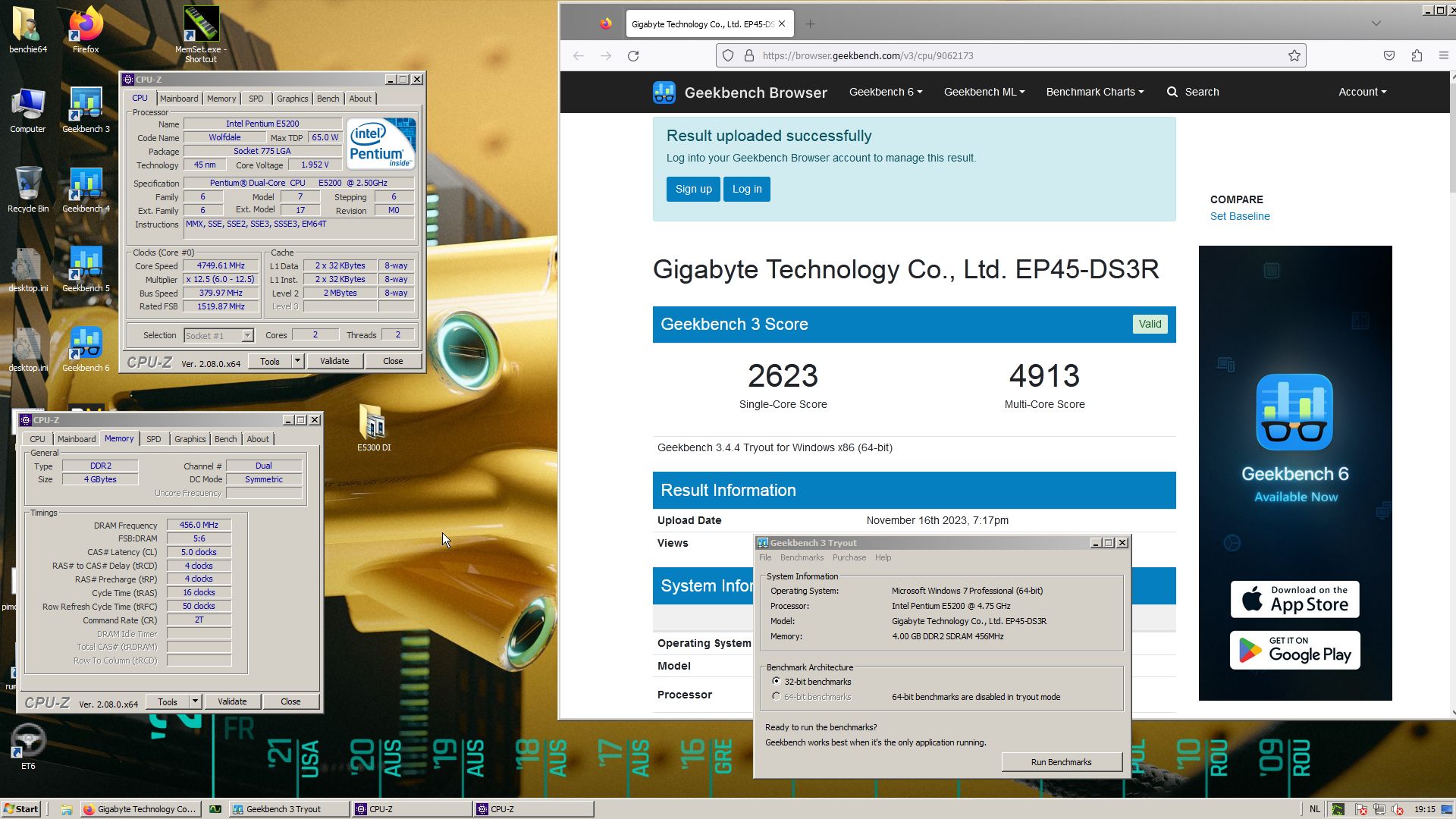Click the Get it on Google Play badge

pyautogui.click(x=1294, y=650)
